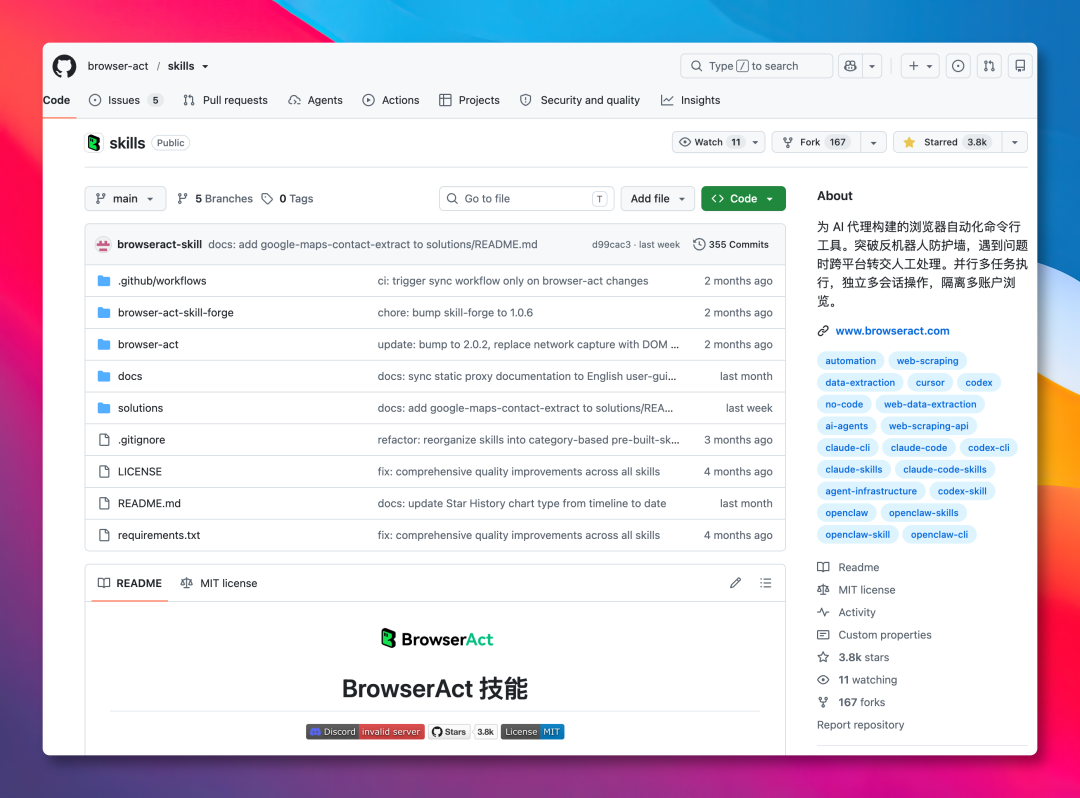Switch to the Issues tab
This screenshot has width=1080, height=798.
pyautogui.click(x=126, y=101)
